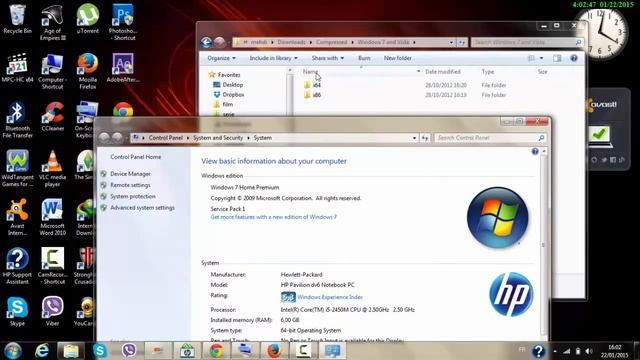Viewport: 640px width, 360px height.
Task: Open Control Panel Home link
Action: pyautogui.click(x=136, y=157)
